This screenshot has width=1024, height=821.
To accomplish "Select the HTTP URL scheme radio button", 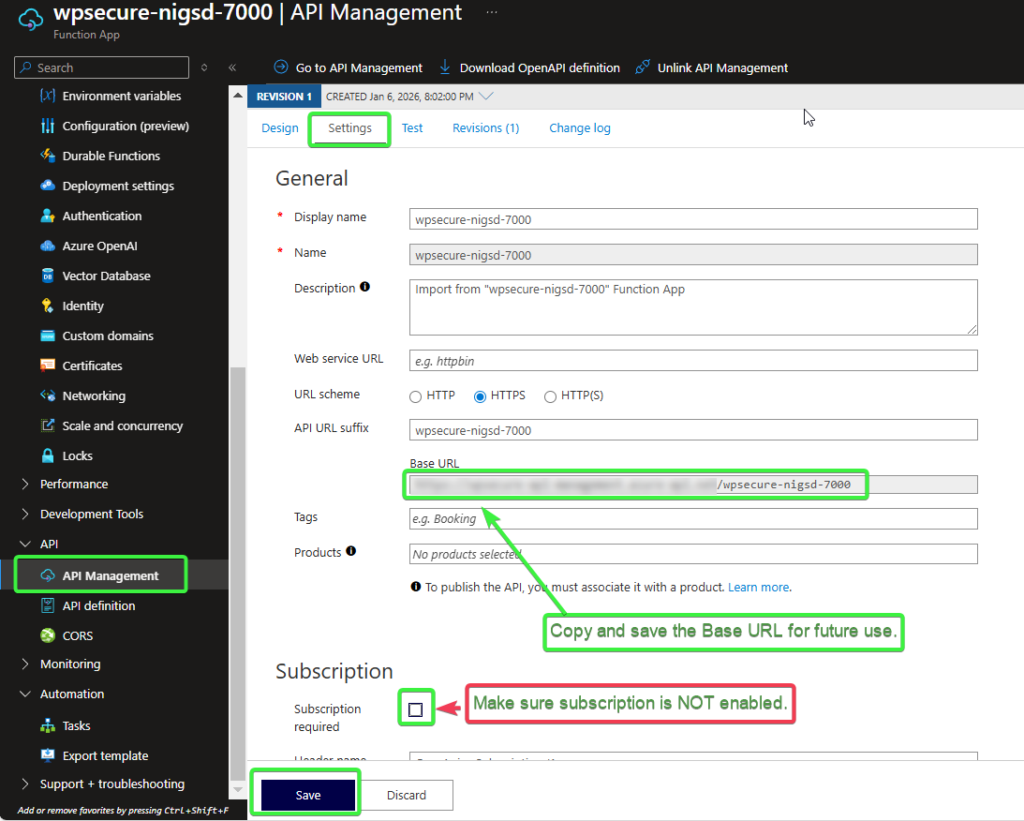I will click(x=416, y=396).
